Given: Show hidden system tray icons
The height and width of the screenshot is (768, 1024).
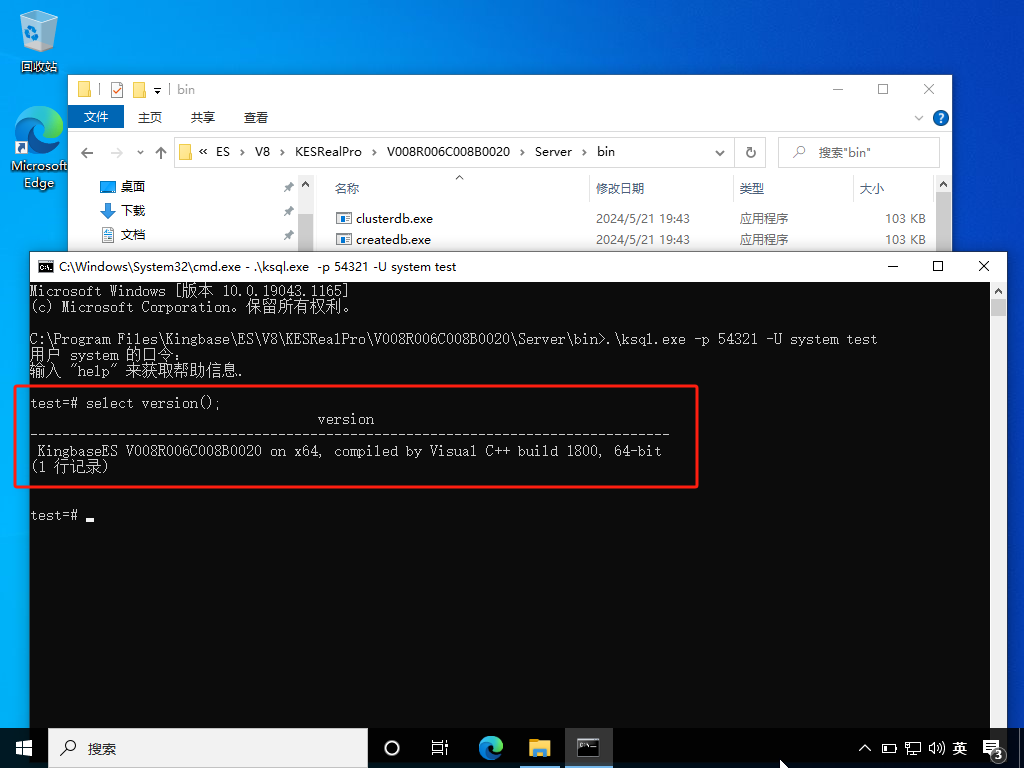Looking at the screenshot, I should pos(864,748).
